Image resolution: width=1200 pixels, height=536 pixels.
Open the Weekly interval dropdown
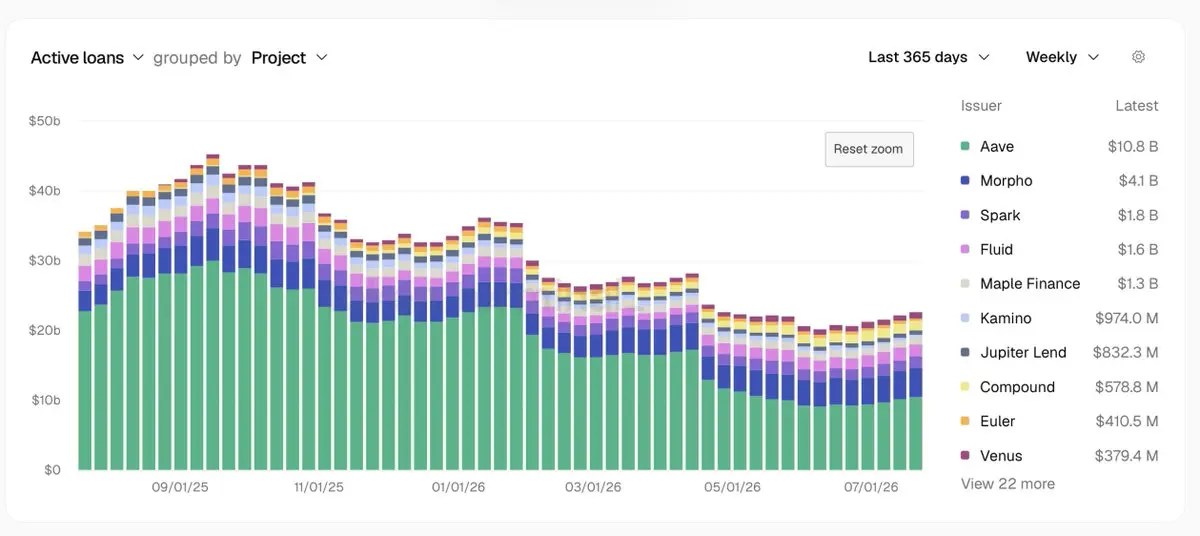(1062, 57)
